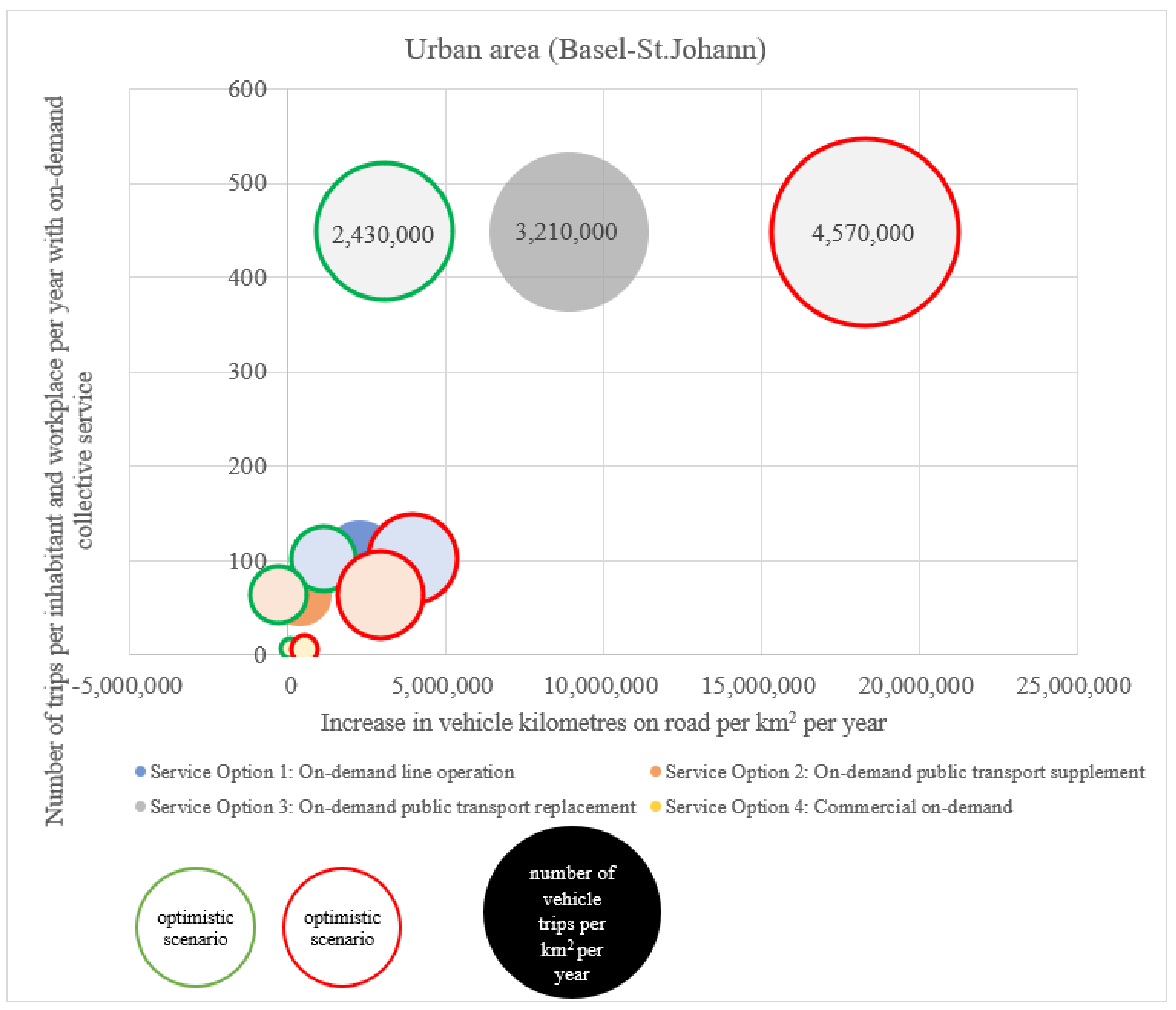The height and width of the screenshot is (1010, 1176).
Task: Click the yellow Service Option 4 legend marker
Action: [656, 807]
